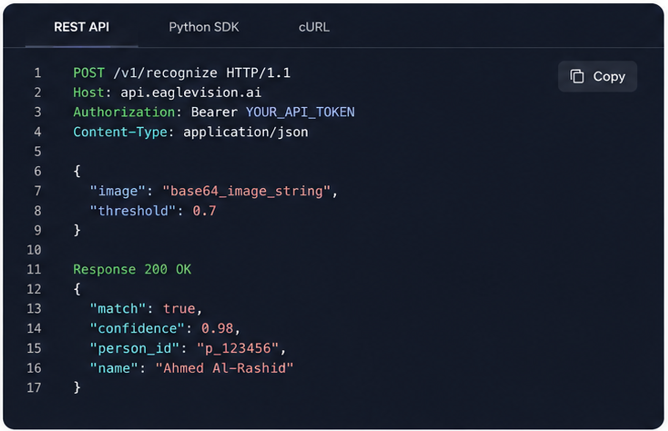The height and width of the screenshot is (431, 668).
Task: Click the 0.98 confidence value
Action: 217,328
